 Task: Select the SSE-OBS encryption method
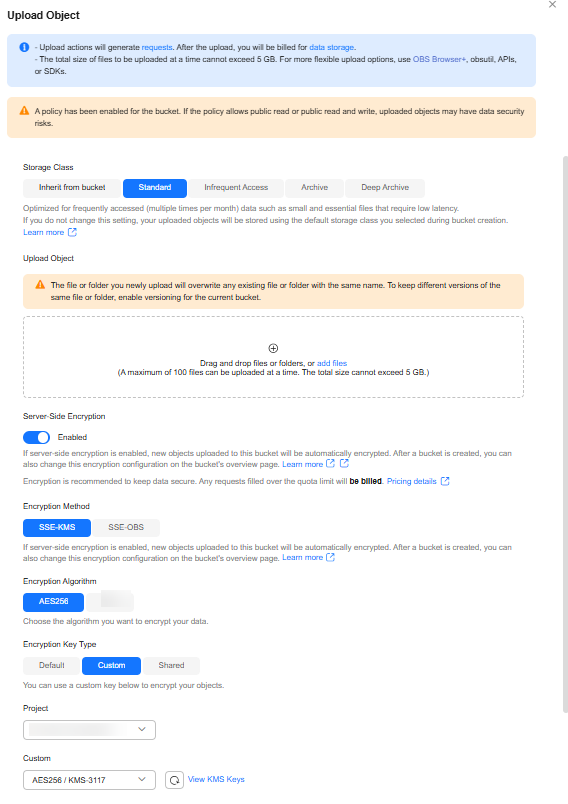pyautogui.click(x=126, y=527)
